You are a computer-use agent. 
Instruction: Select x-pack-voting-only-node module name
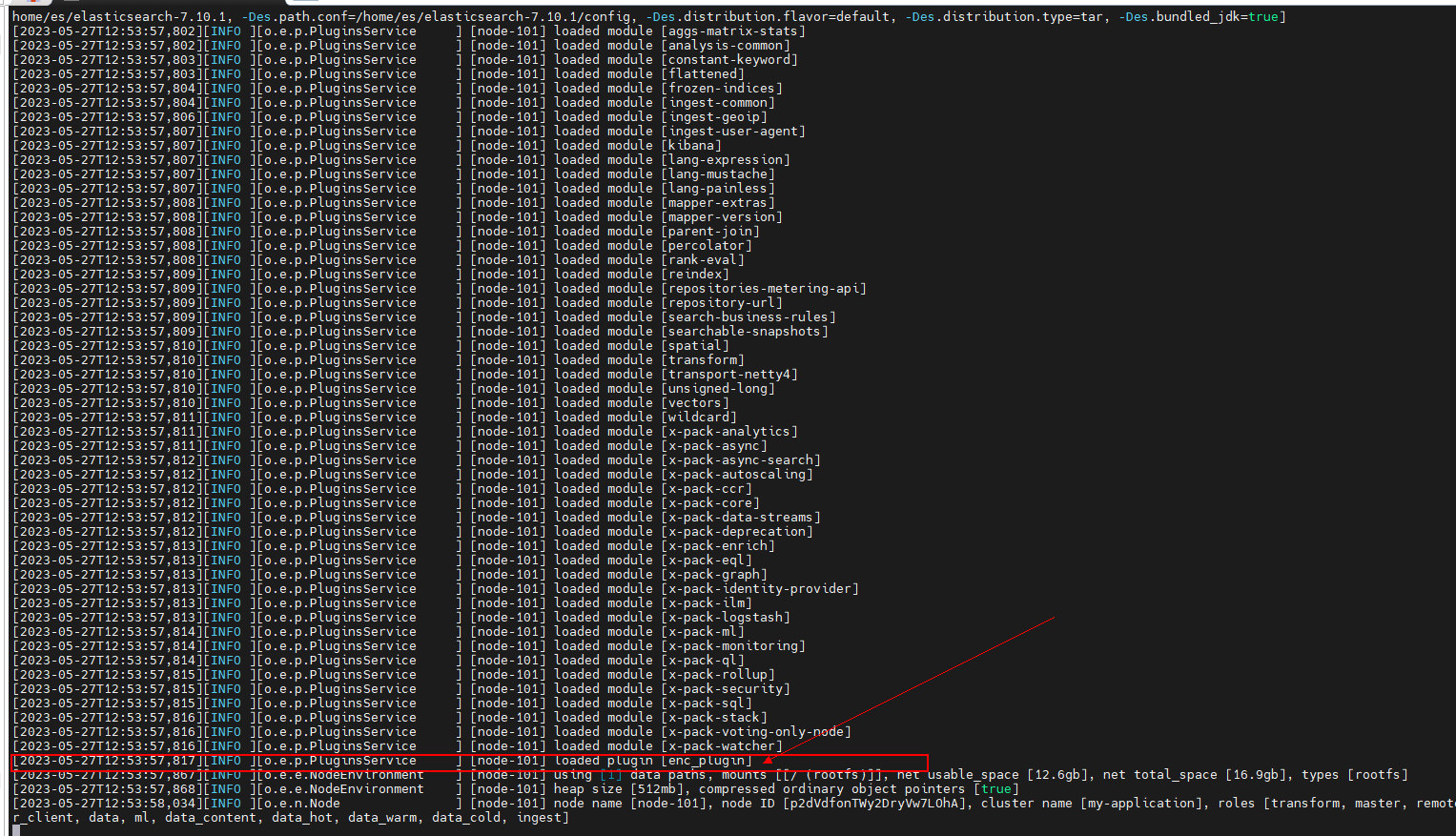756,732
